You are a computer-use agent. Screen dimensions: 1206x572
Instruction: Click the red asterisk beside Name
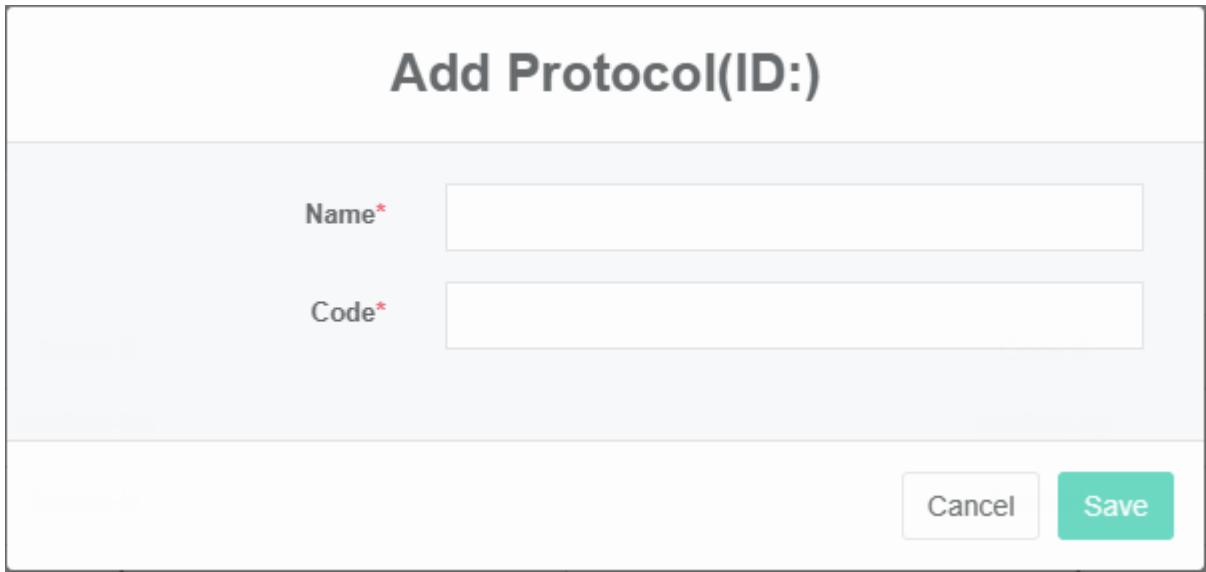pos(381,213)
